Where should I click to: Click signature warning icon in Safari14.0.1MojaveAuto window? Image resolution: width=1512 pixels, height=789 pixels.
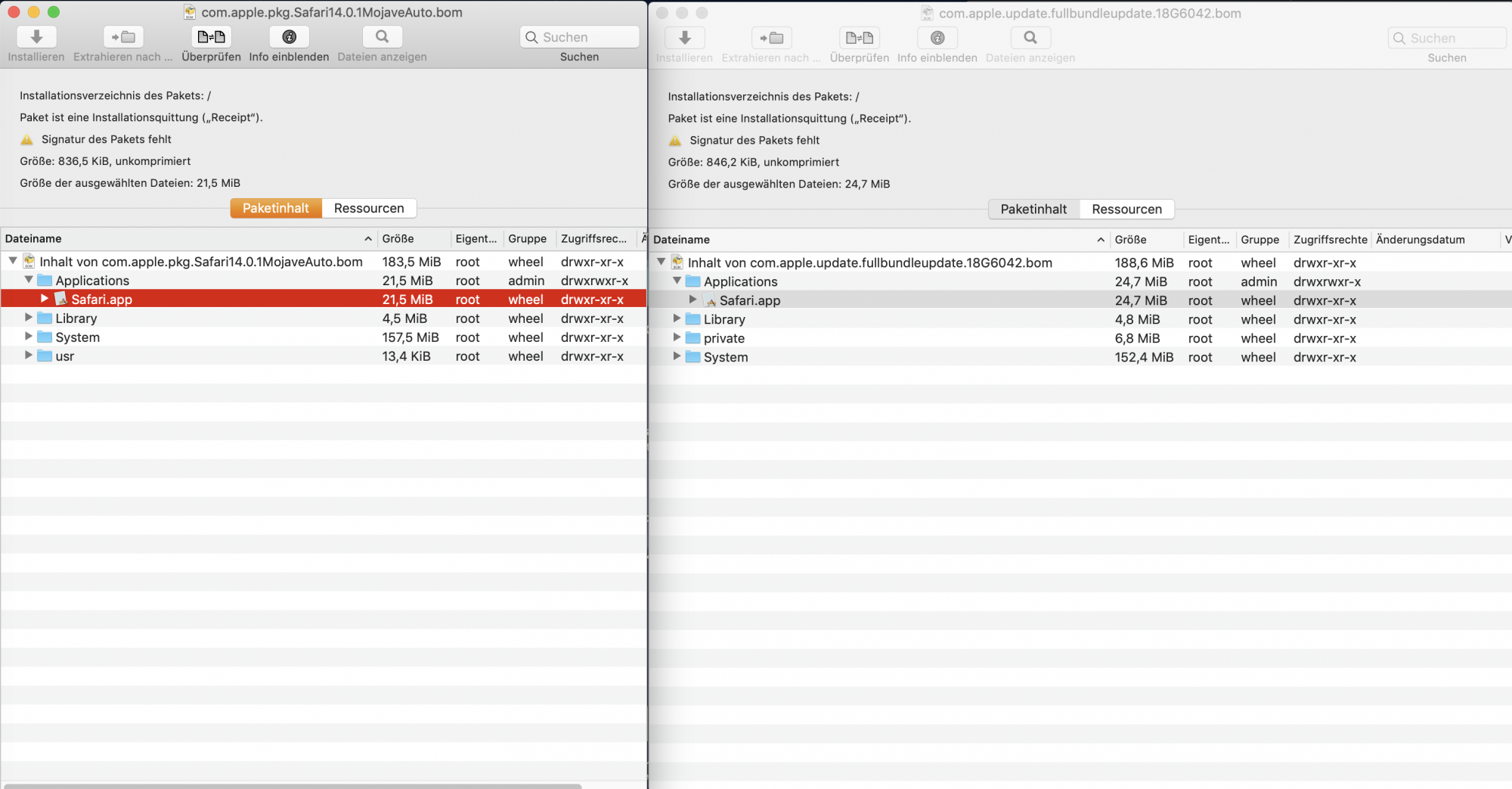(x=27, y=139)
